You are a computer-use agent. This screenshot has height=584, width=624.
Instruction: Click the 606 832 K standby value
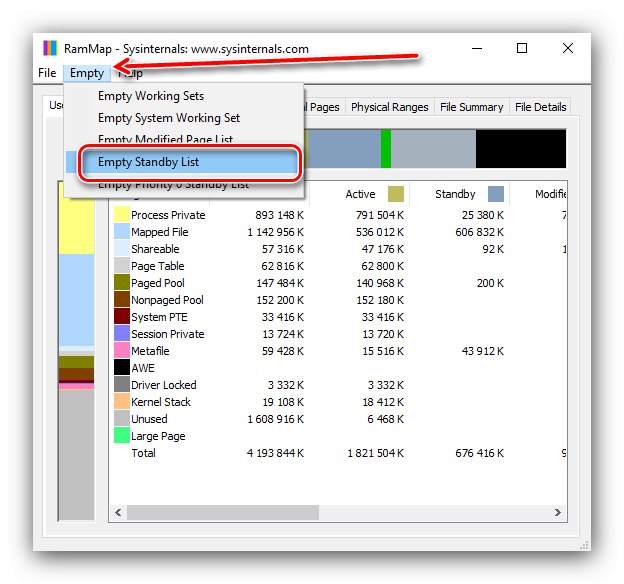[480, 232]
